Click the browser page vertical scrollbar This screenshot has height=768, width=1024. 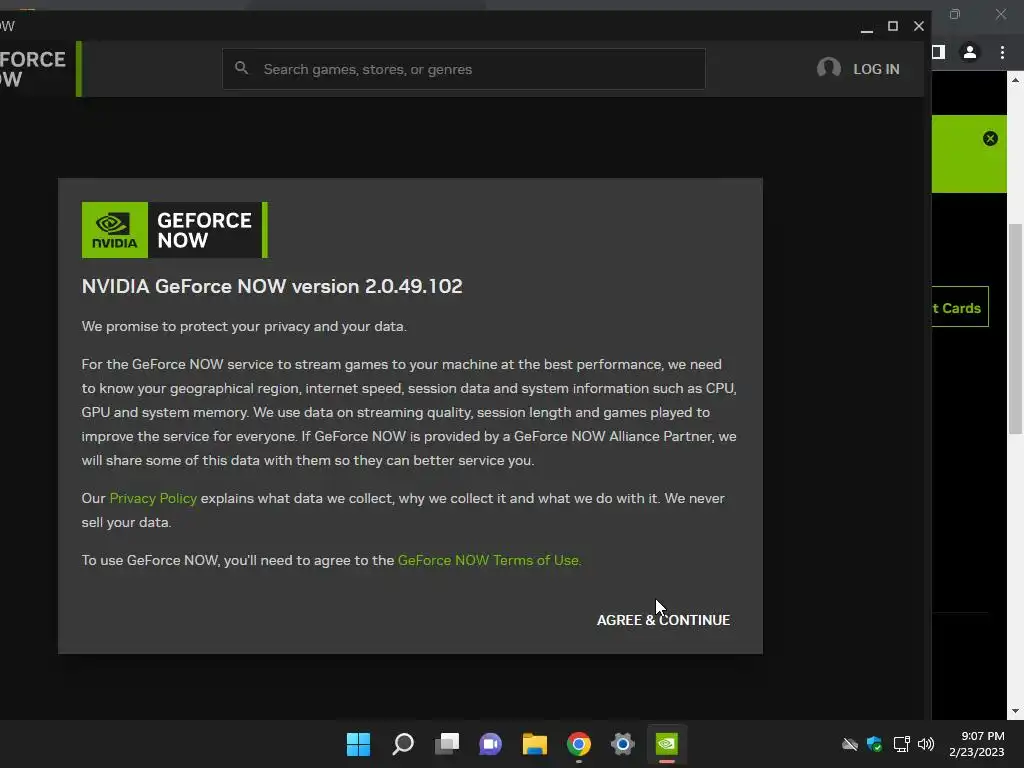pyautogui.click(x=1015, y=328)
